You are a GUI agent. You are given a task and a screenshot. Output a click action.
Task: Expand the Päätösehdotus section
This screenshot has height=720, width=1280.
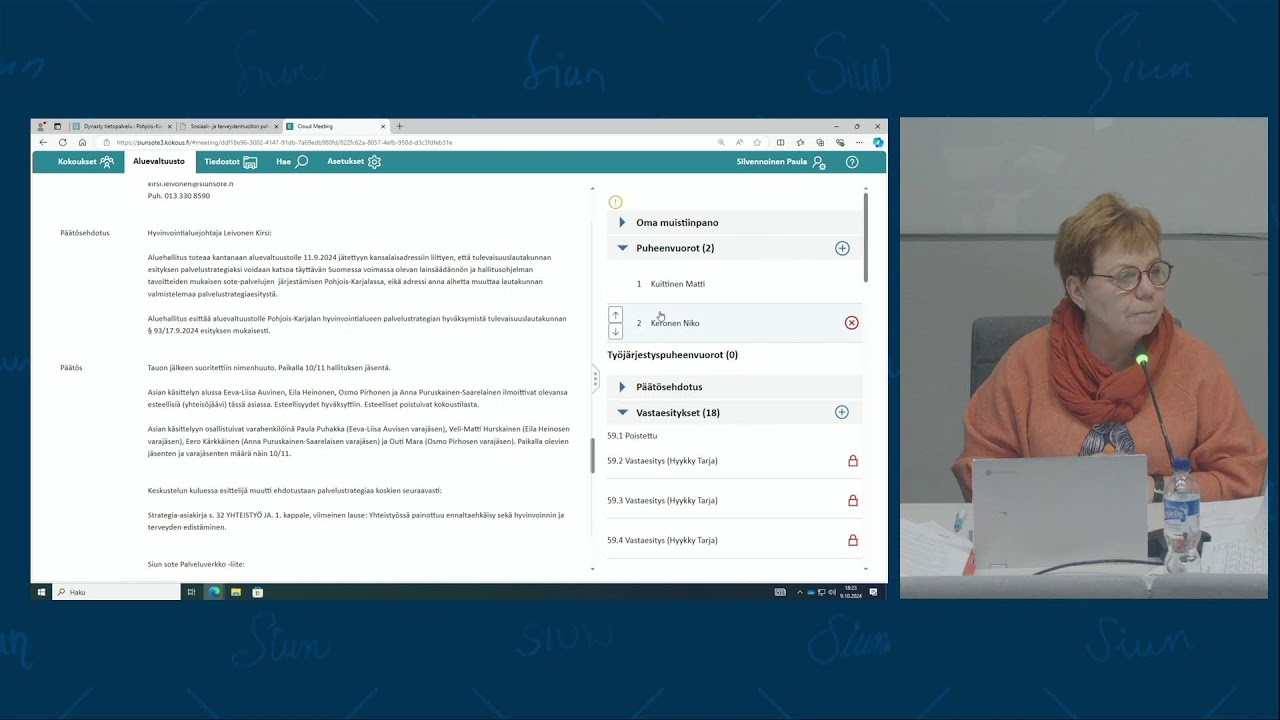point(622,387)
